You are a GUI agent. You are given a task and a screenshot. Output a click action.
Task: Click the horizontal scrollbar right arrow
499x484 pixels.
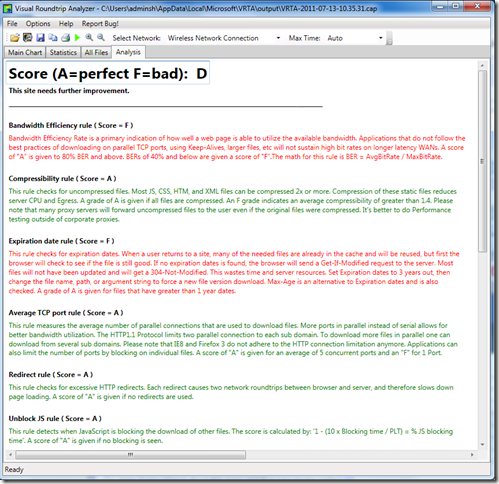(472, 455)
